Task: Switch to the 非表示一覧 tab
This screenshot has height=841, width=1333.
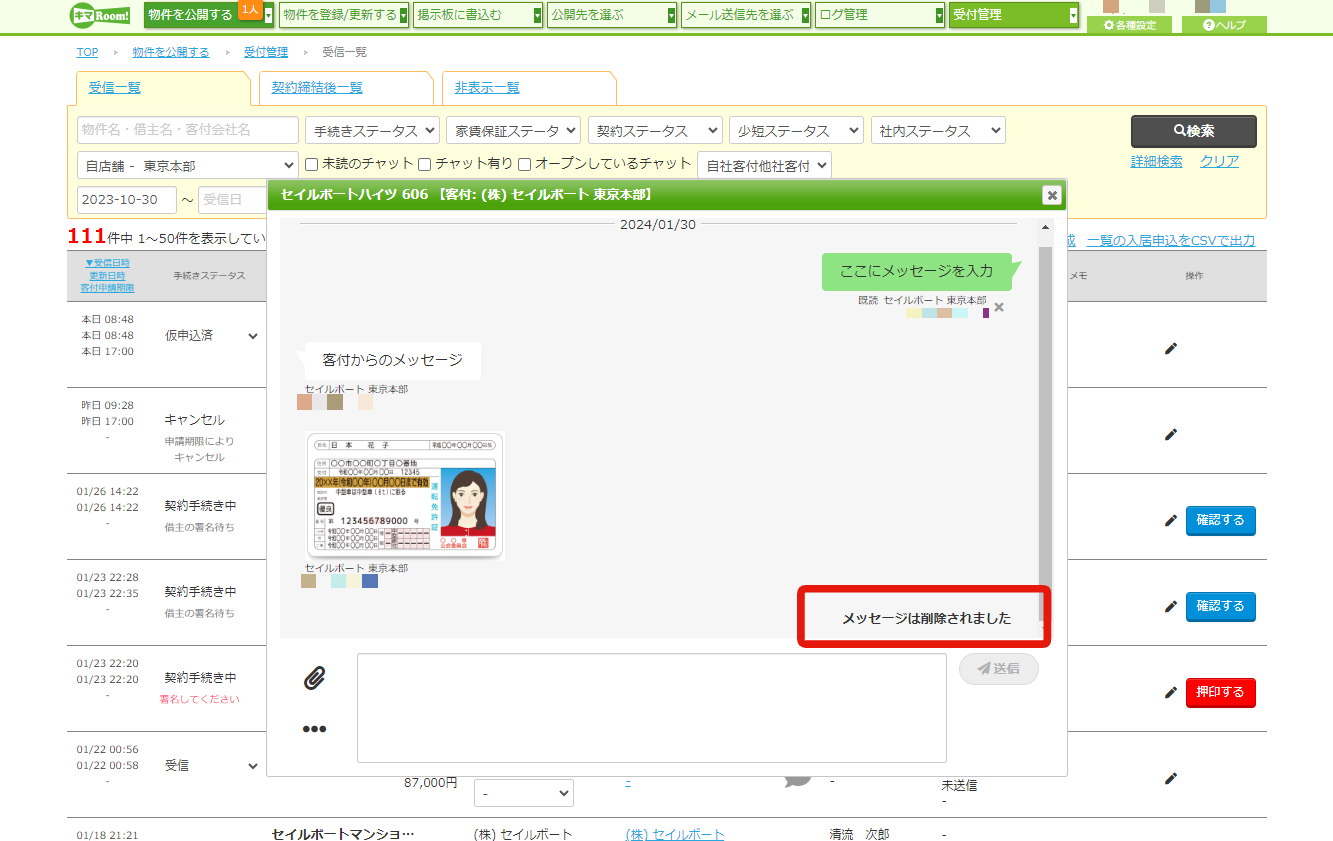Action: tap(487, 88)
